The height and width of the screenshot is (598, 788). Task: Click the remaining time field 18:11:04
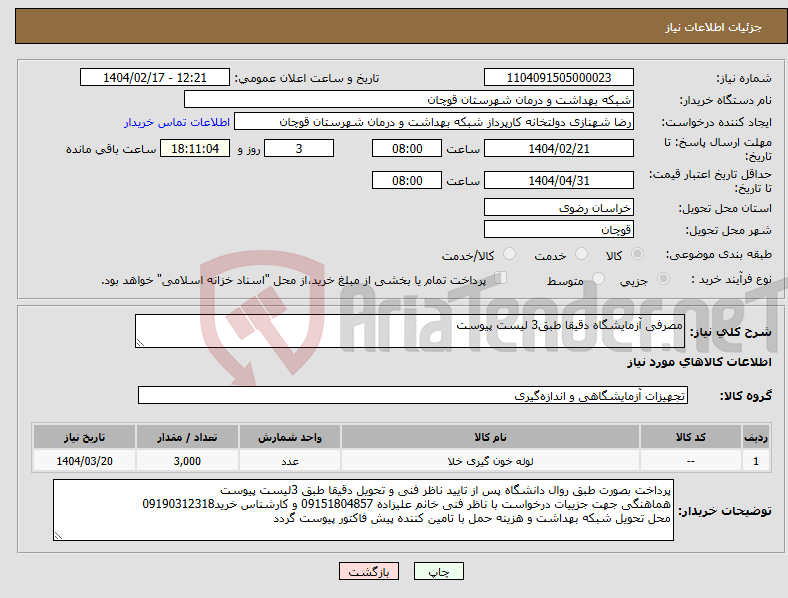point(195,149)
